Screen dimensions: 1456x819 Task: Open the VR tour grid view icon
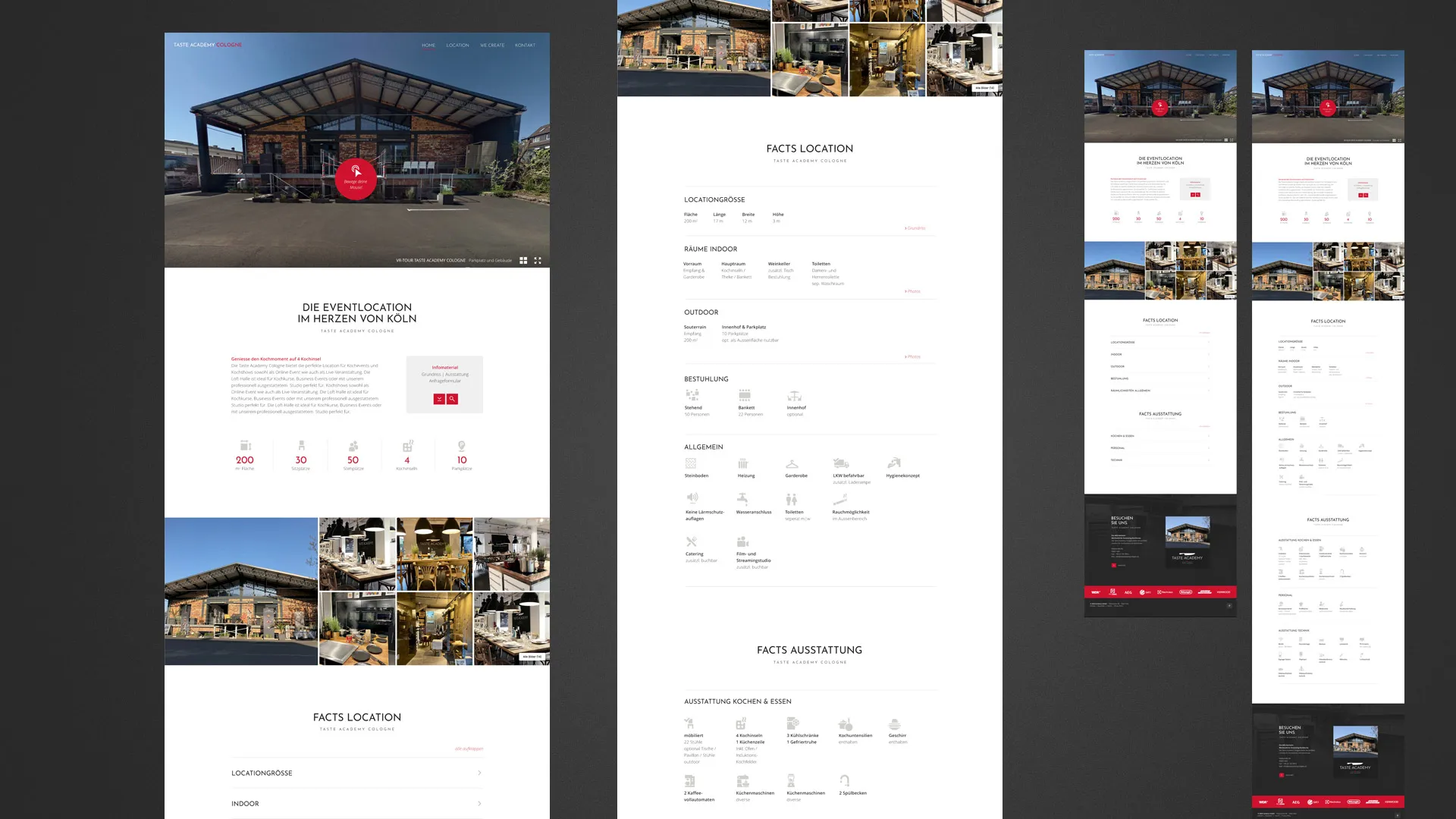(523, 260)
